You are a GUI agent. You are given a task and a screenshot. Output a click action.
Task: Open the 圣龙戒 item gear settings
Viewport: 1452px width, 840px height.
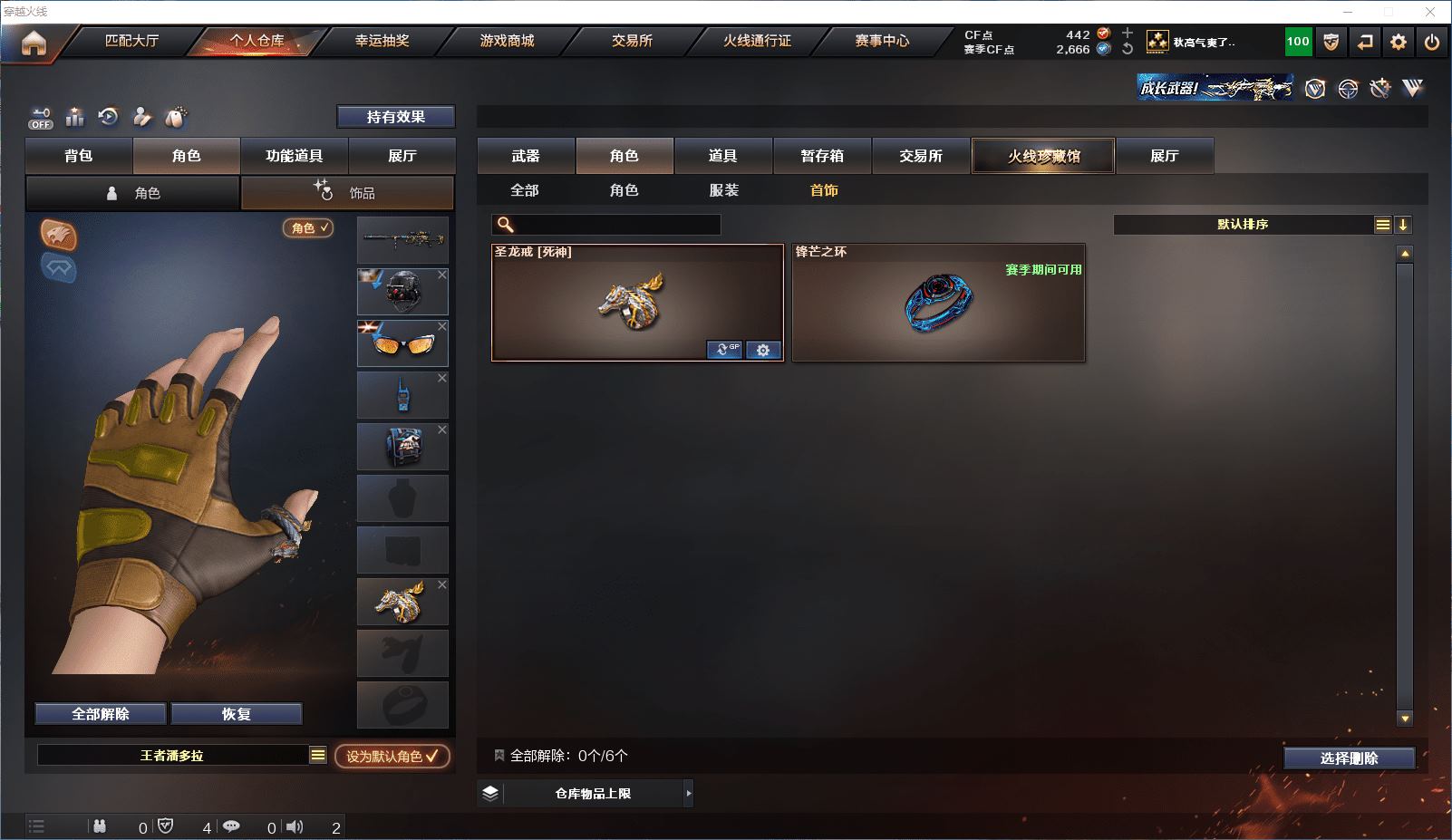coord(763,350)
